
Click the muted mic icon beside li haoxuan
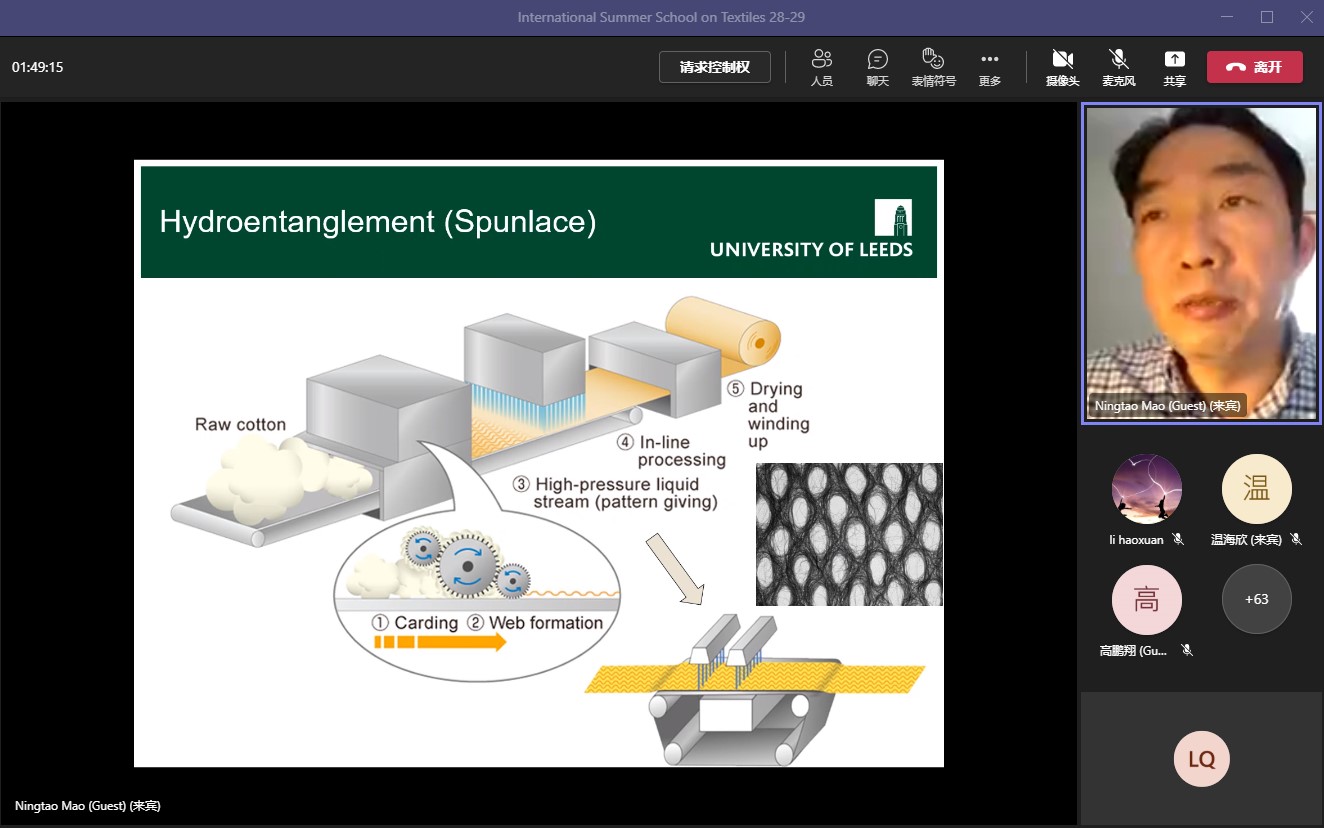point(1178,539)
